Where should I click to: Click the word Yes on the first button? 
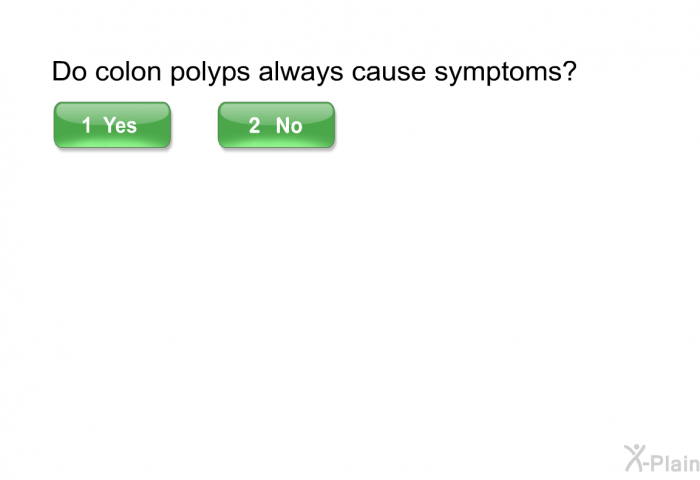(x=120, y=125)
